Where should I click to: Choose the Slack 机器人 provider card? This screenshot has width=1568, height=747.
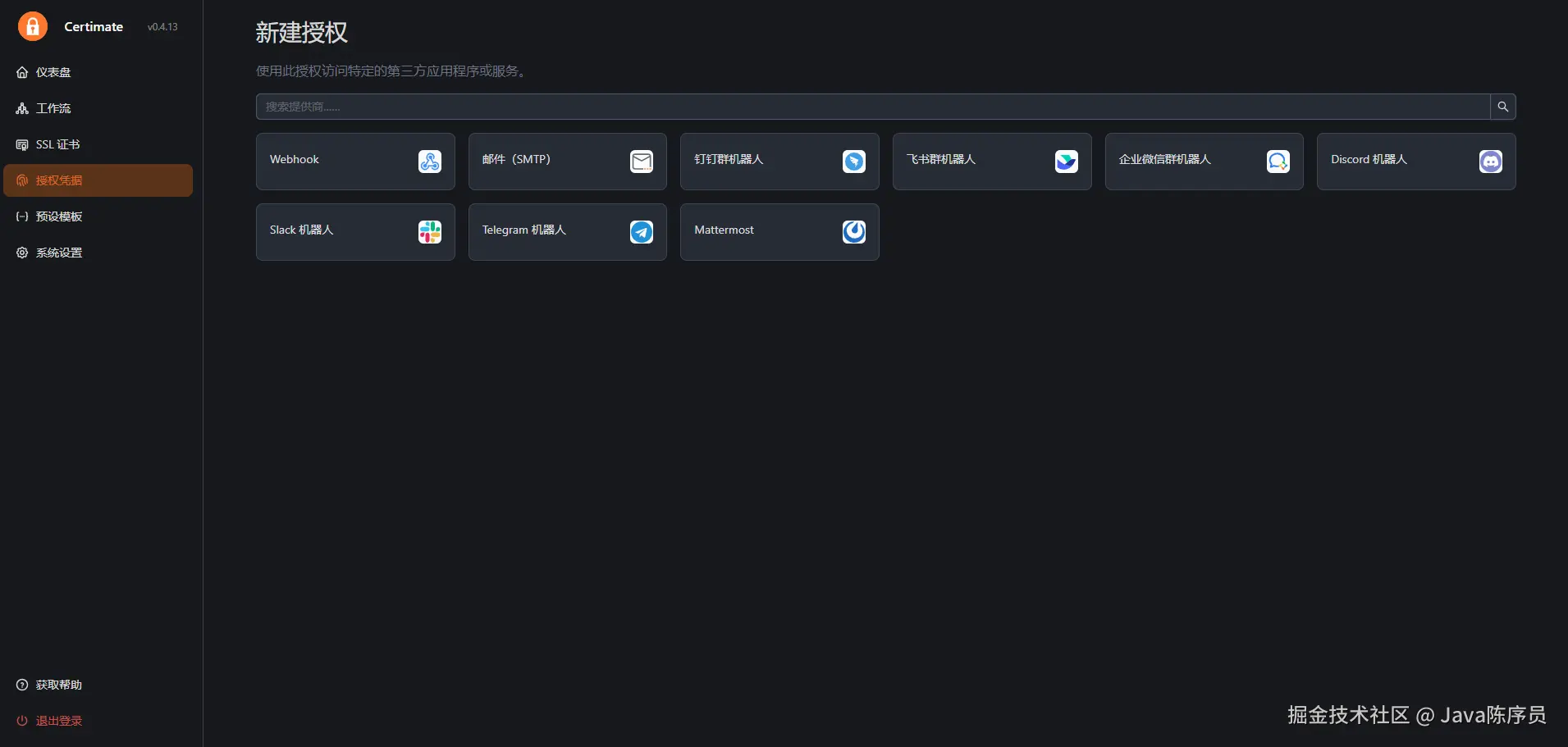pyautogui.click(x=355, y=232)
